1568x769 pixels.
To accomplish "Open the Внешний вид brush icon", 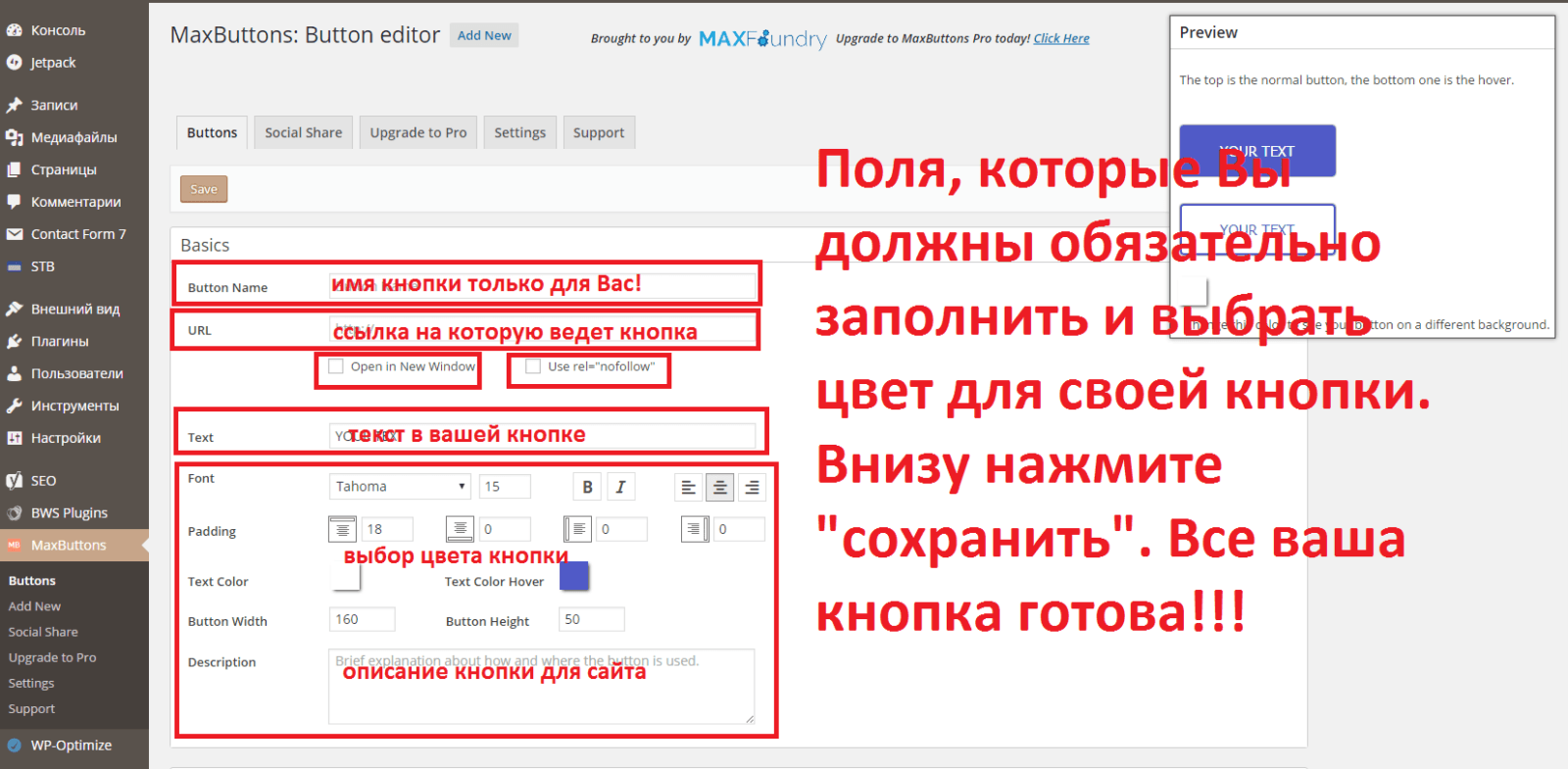I will point(14,309).
